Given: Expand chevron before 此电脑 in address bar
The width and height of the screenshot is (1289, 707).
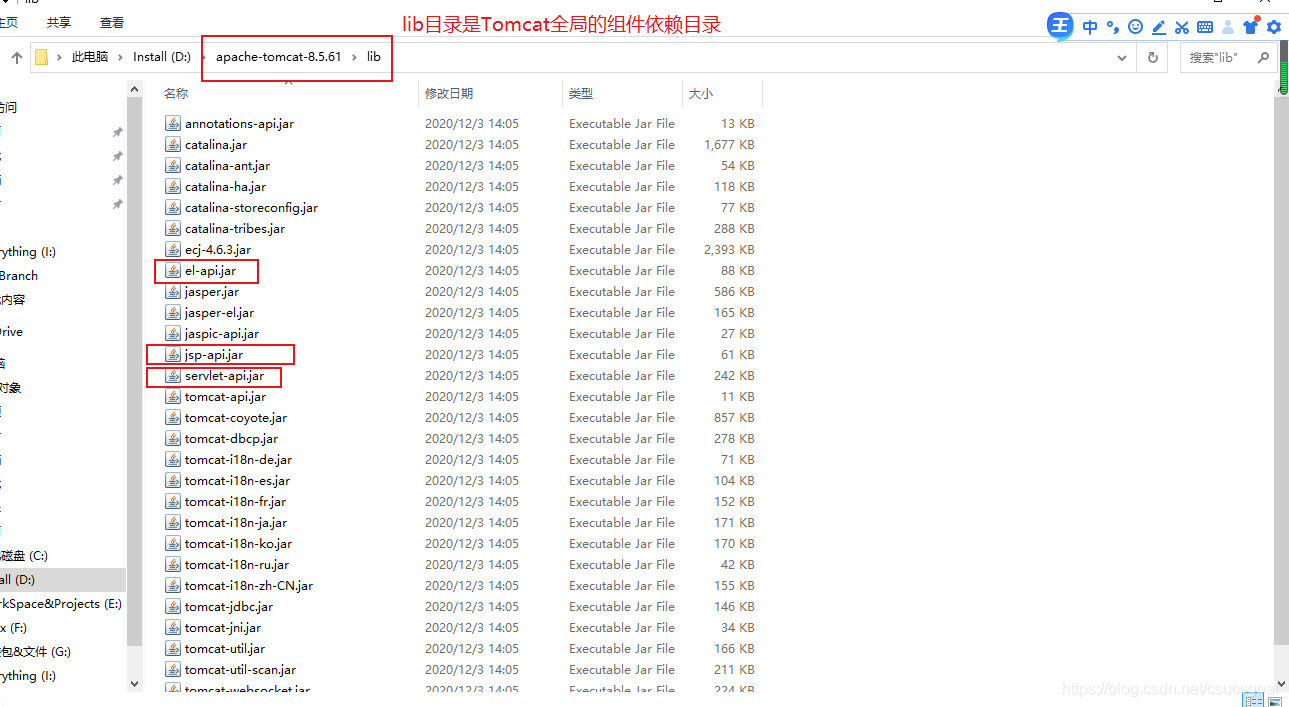Looking at the screenshot, I should tap(60, 58).
